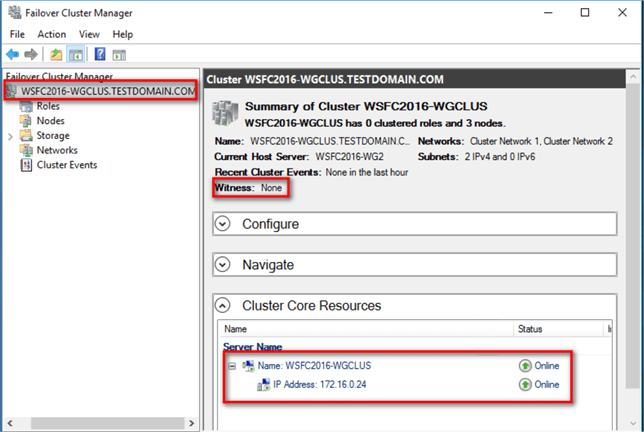Click 'None in the last hour' events text
The image size is (644, 432).
pos(367,172)
